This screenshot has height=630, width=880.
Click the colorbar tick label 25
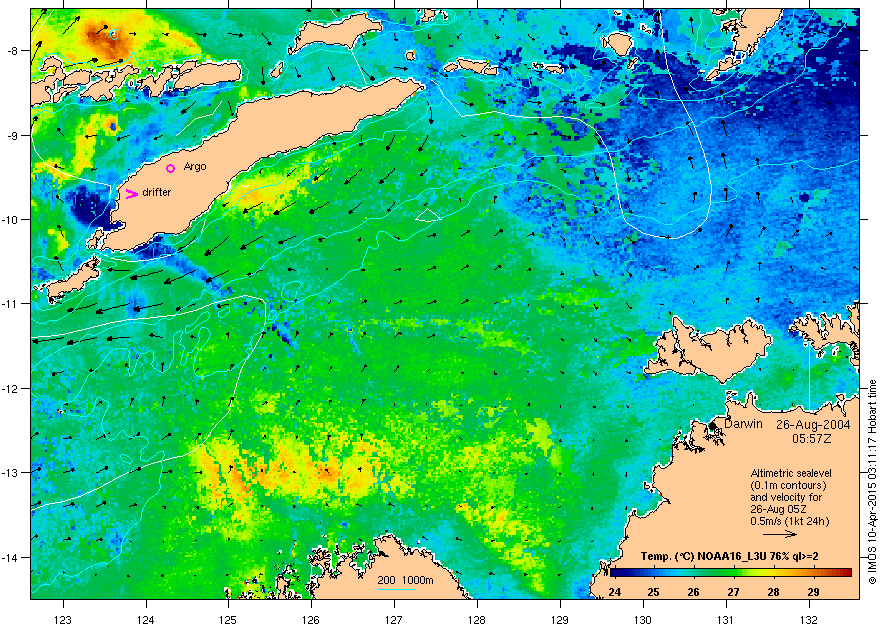pyautogui.click(x=653, y=592)
